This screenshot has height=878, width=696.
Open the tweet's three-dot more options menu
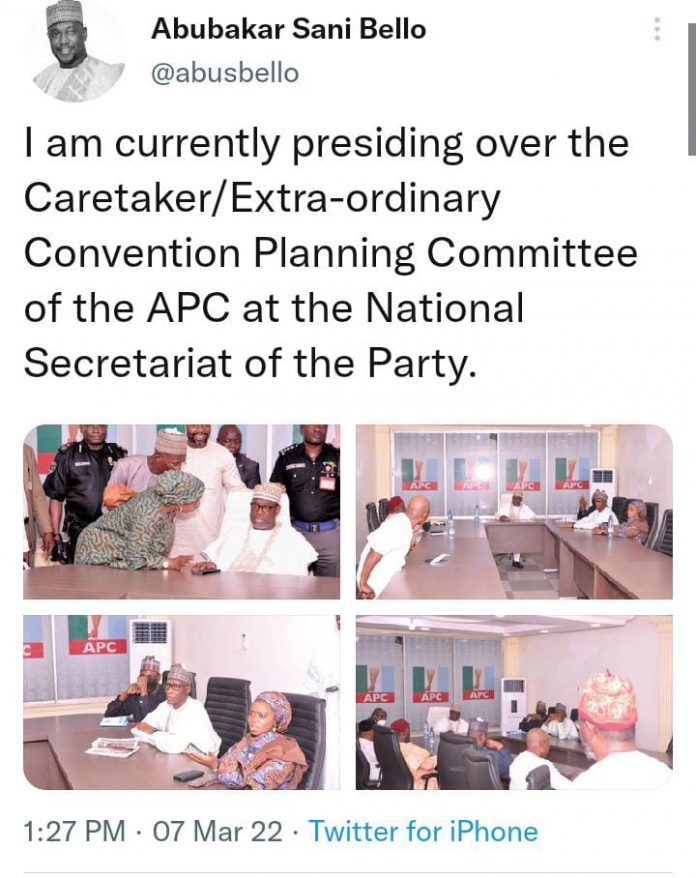tap(657, 30)
